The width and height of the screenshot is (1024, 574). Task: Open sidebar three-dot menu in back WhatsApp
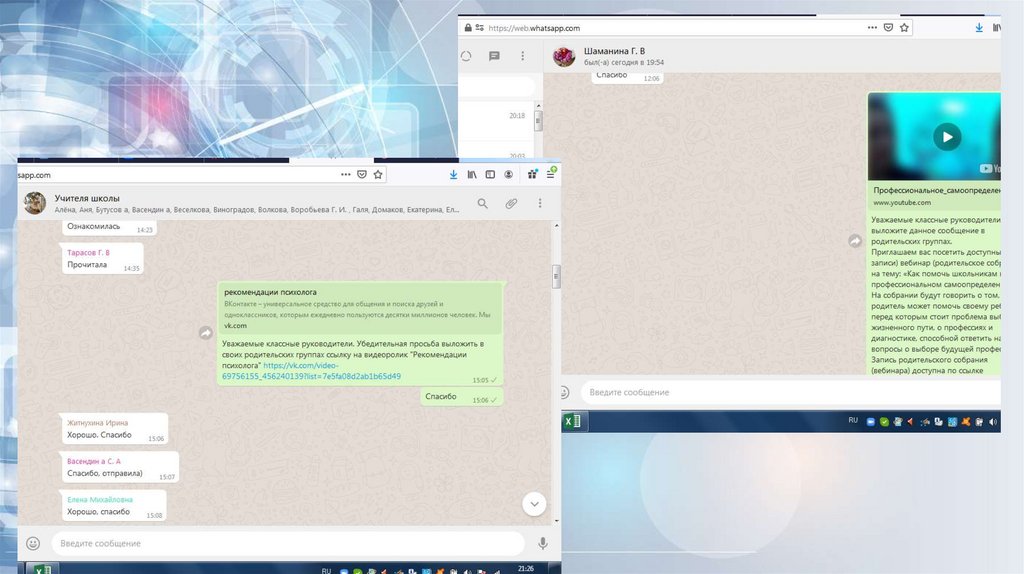pos(522,56)
